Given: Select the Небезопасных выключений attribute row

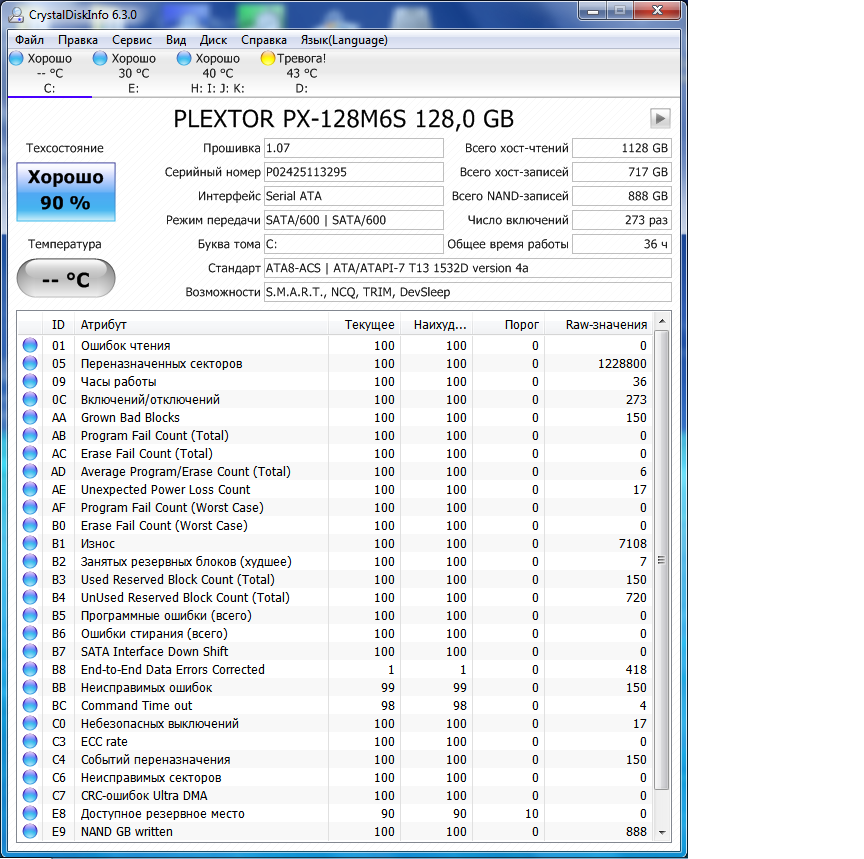Looking at the screenshot, I should point(335,723).
